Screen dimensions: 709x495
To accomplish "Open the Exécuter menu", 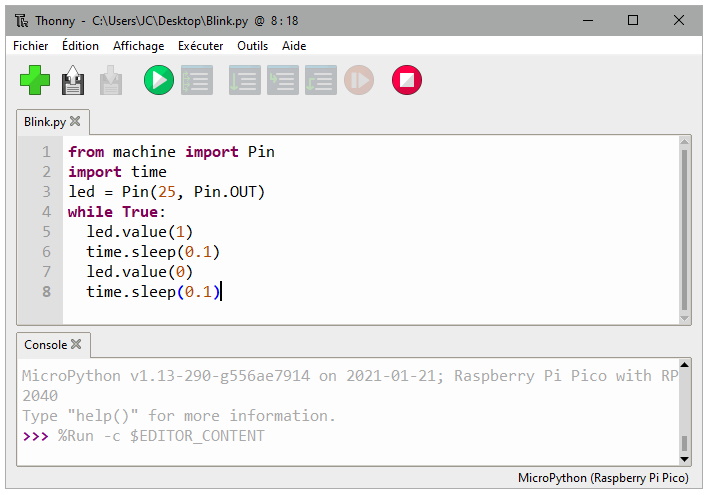I will 200,46.
